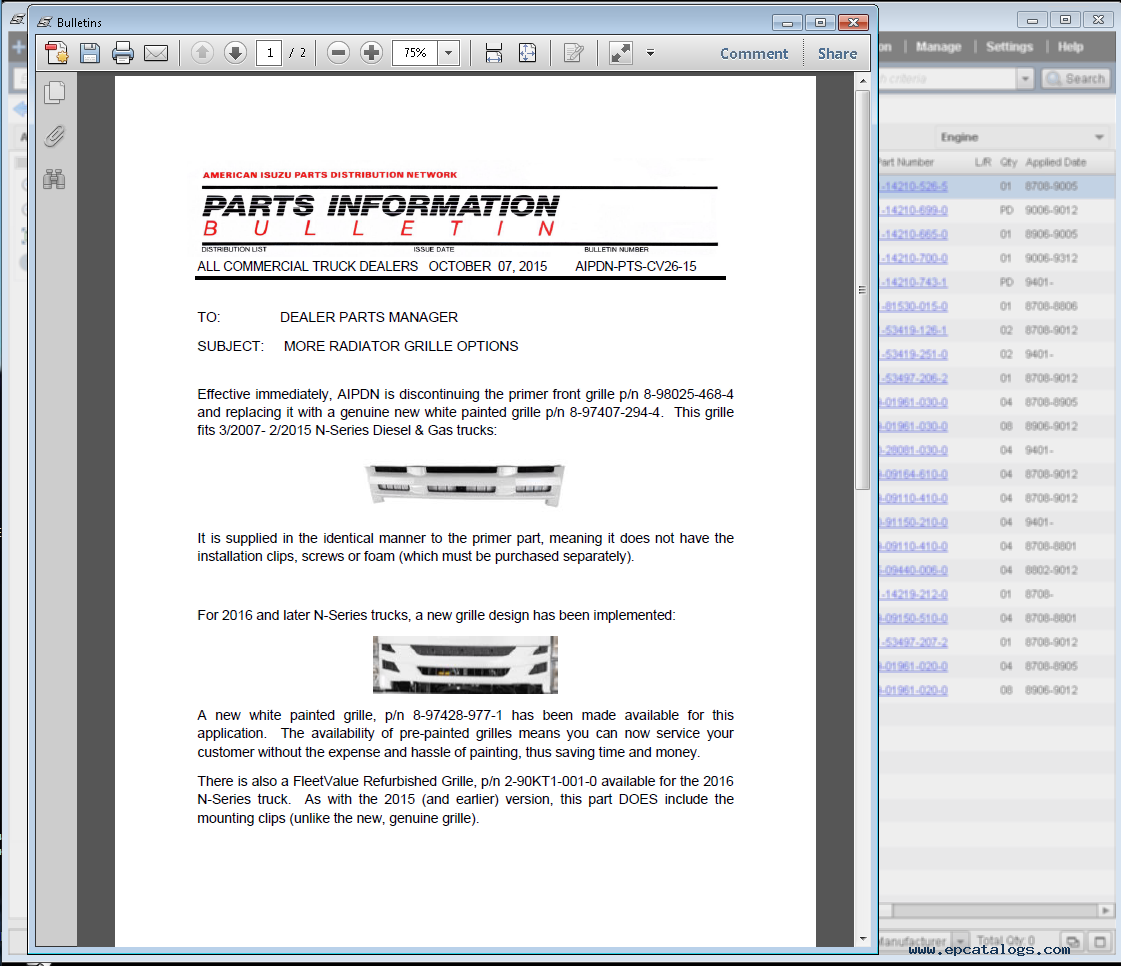Screen dimensions: 1121x966
Task: Click the page number input field
Action: pos(270,53)
